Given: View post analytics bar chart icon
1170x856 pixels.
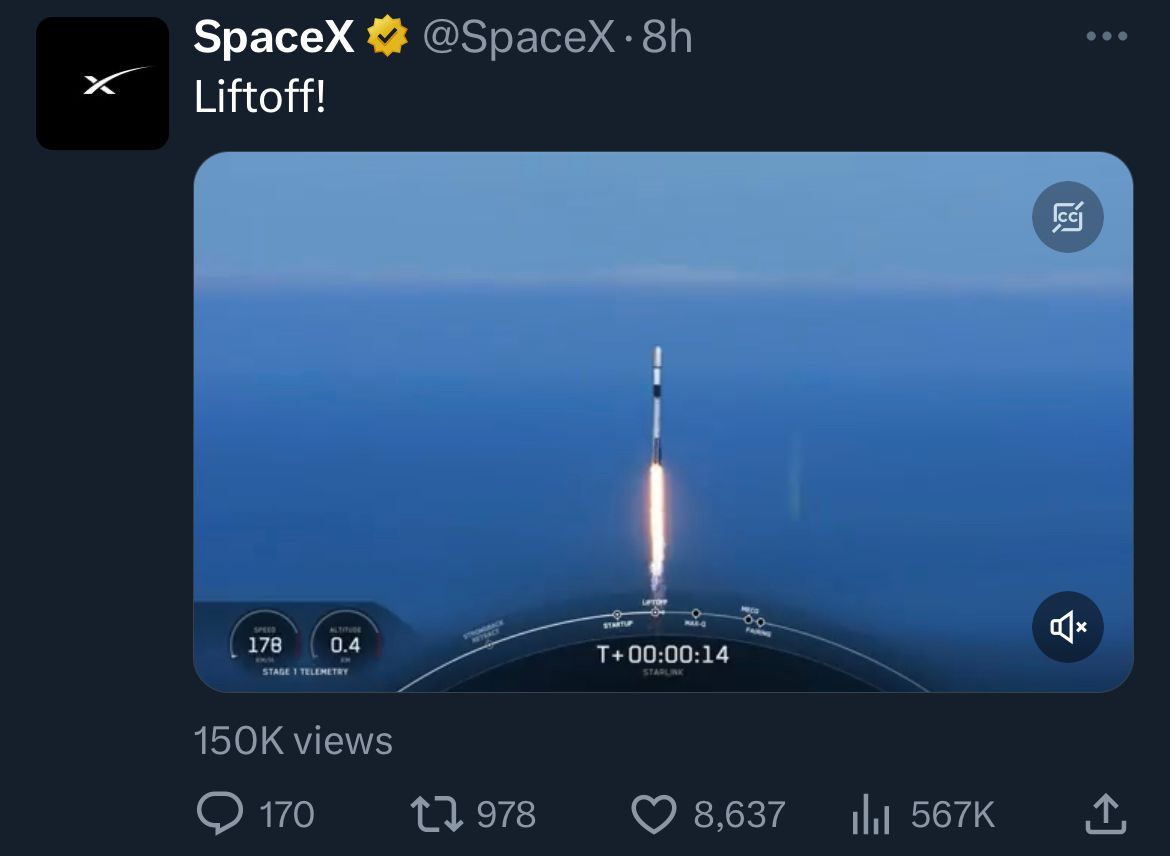Looking at the screenshot, I should tap(870, 814).
